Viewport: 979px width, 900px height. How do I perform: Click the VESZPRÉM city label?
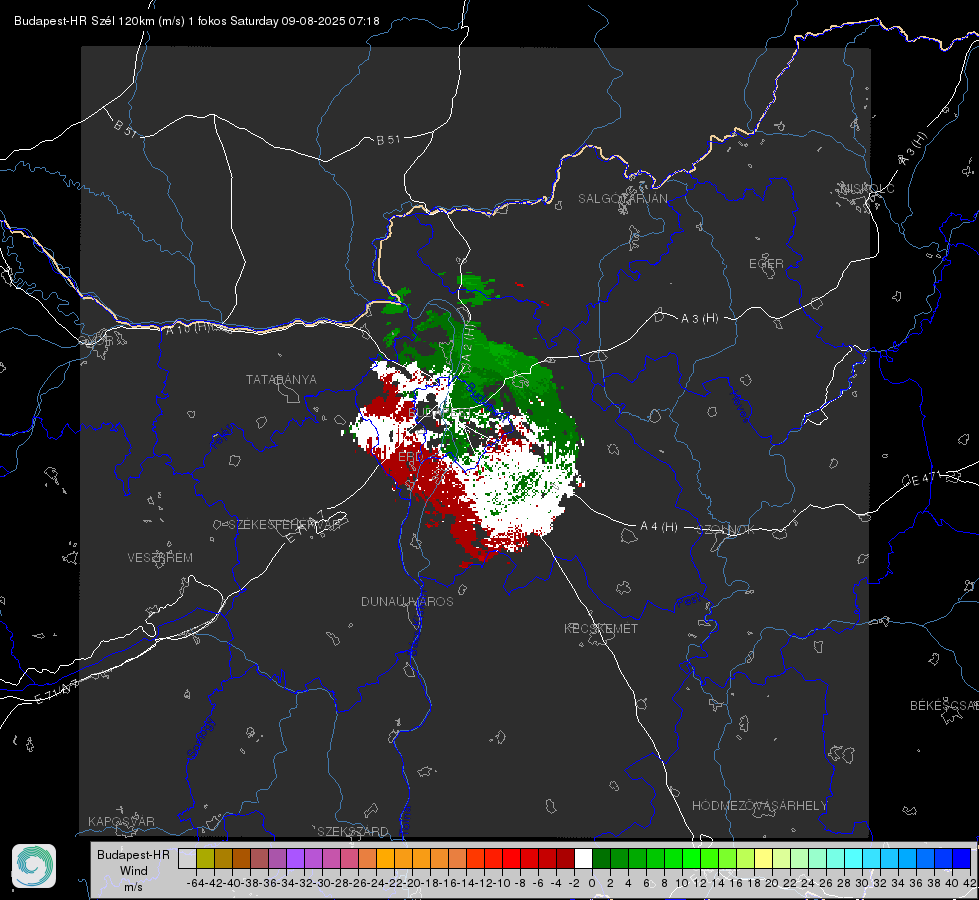(160, 557)
